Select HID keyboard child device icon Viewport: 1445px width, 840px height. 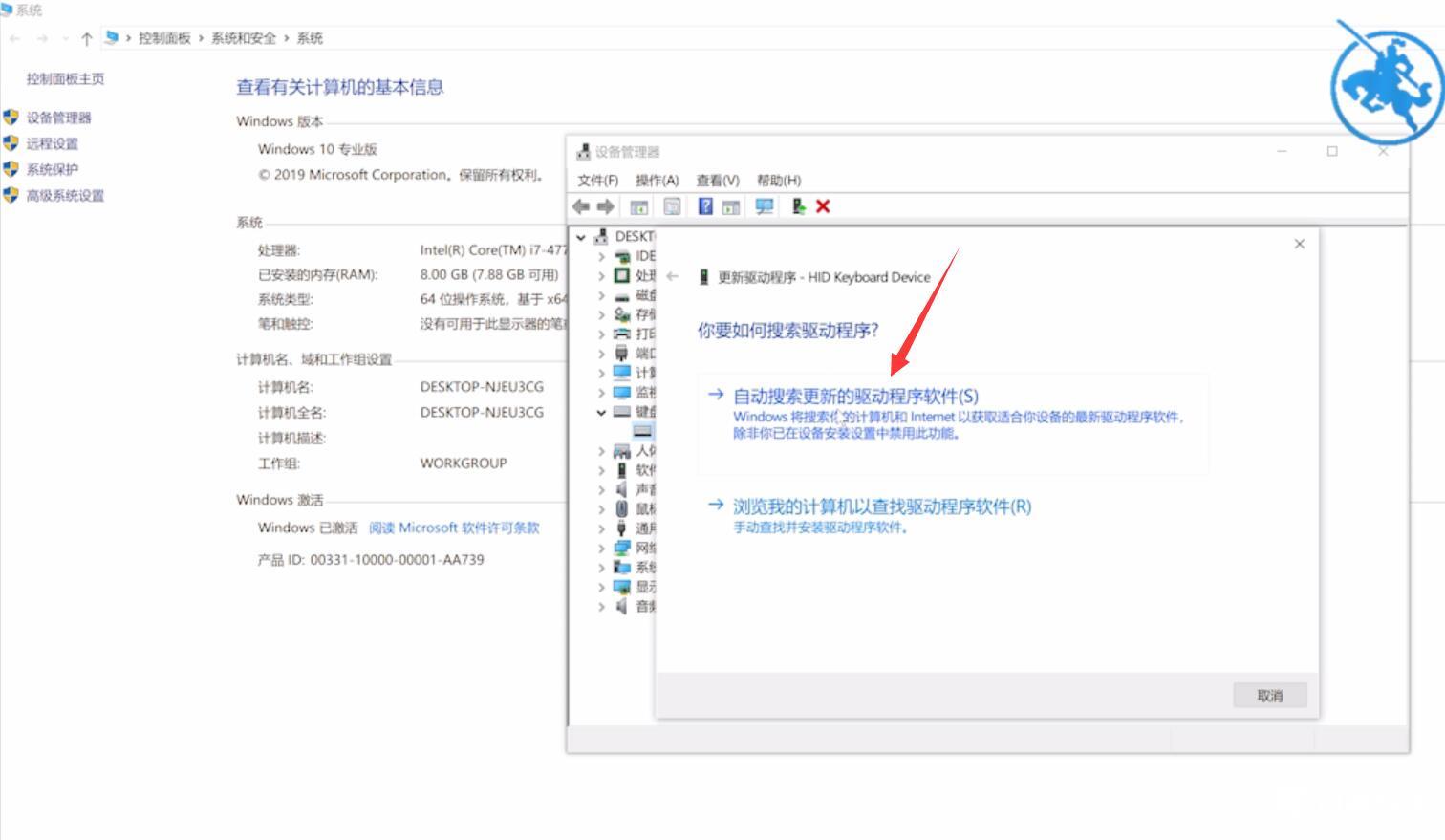click(642, 431)
